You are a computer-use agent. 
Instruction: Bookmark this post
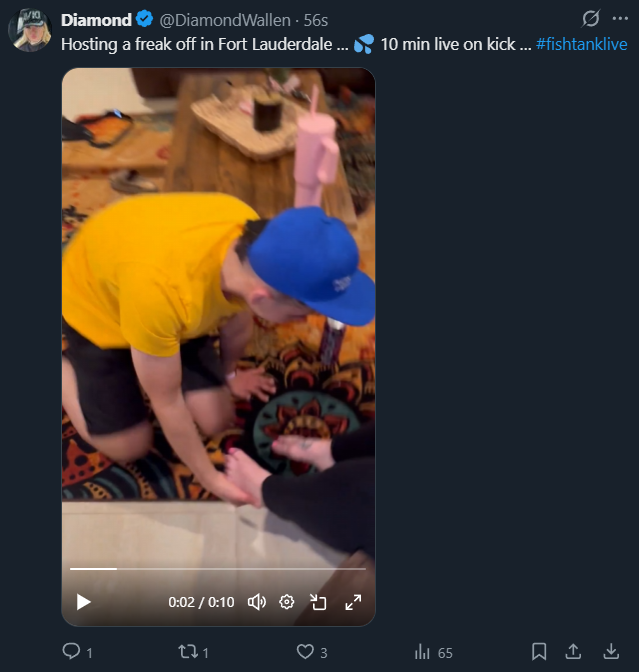tap(539, 652)
